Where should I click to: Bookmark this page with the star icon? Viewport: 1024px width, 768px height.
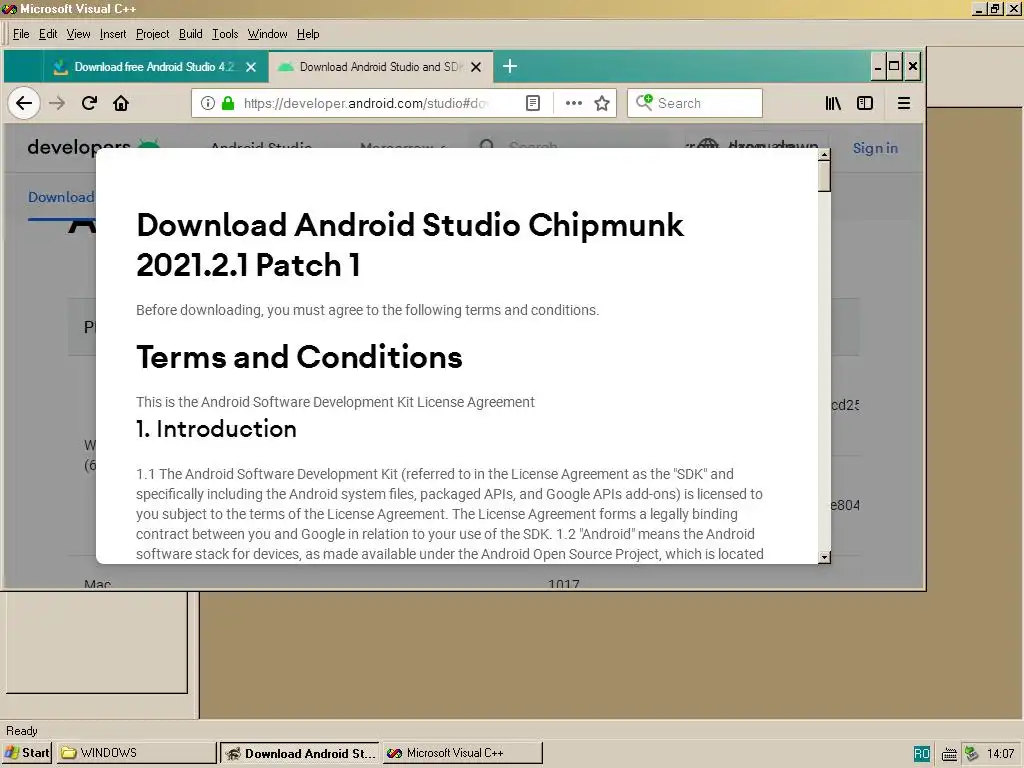[602, 103]
